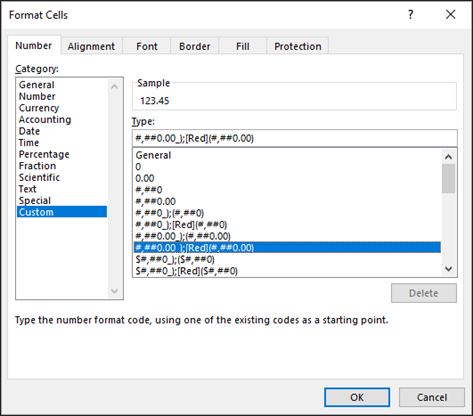This screenshot has height=416, width=473.
Task: Switch to the Alignment tab
Action: coord(91,46)
